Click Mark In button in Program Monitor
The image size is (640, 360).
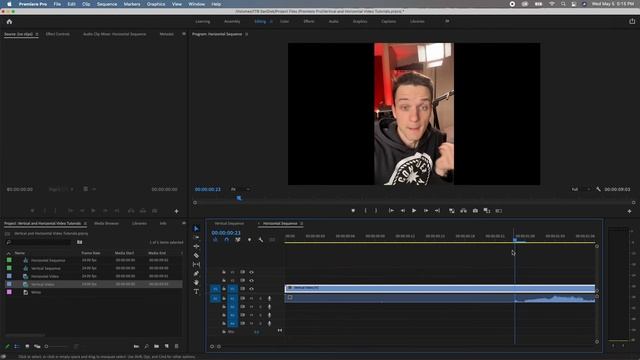tap(365, 211)
